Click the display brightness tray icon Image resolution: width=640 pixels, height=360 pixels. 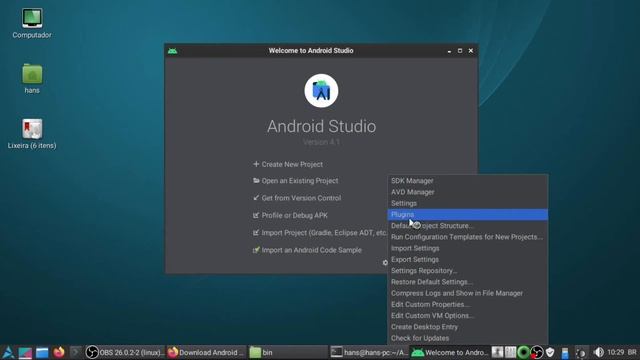coord(581,353)
